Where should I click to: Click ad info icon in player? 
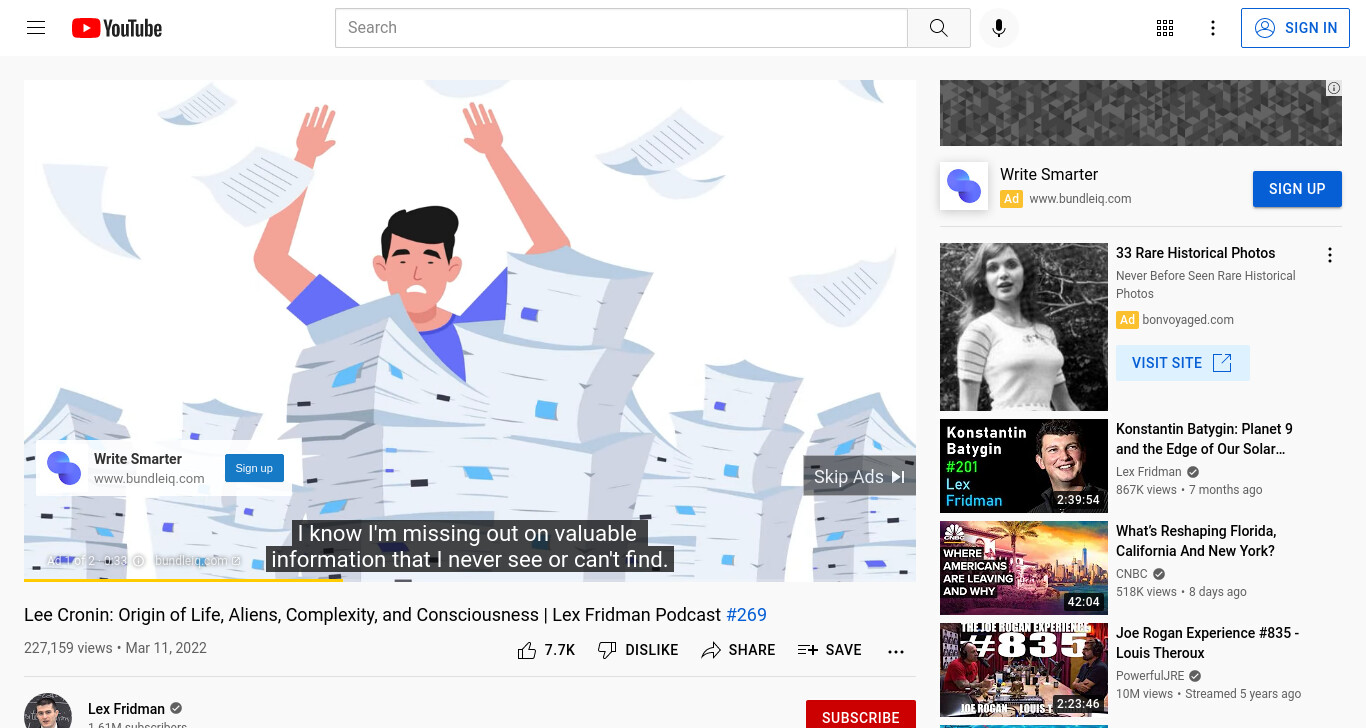pyautogui.click(x=139, y=561)
